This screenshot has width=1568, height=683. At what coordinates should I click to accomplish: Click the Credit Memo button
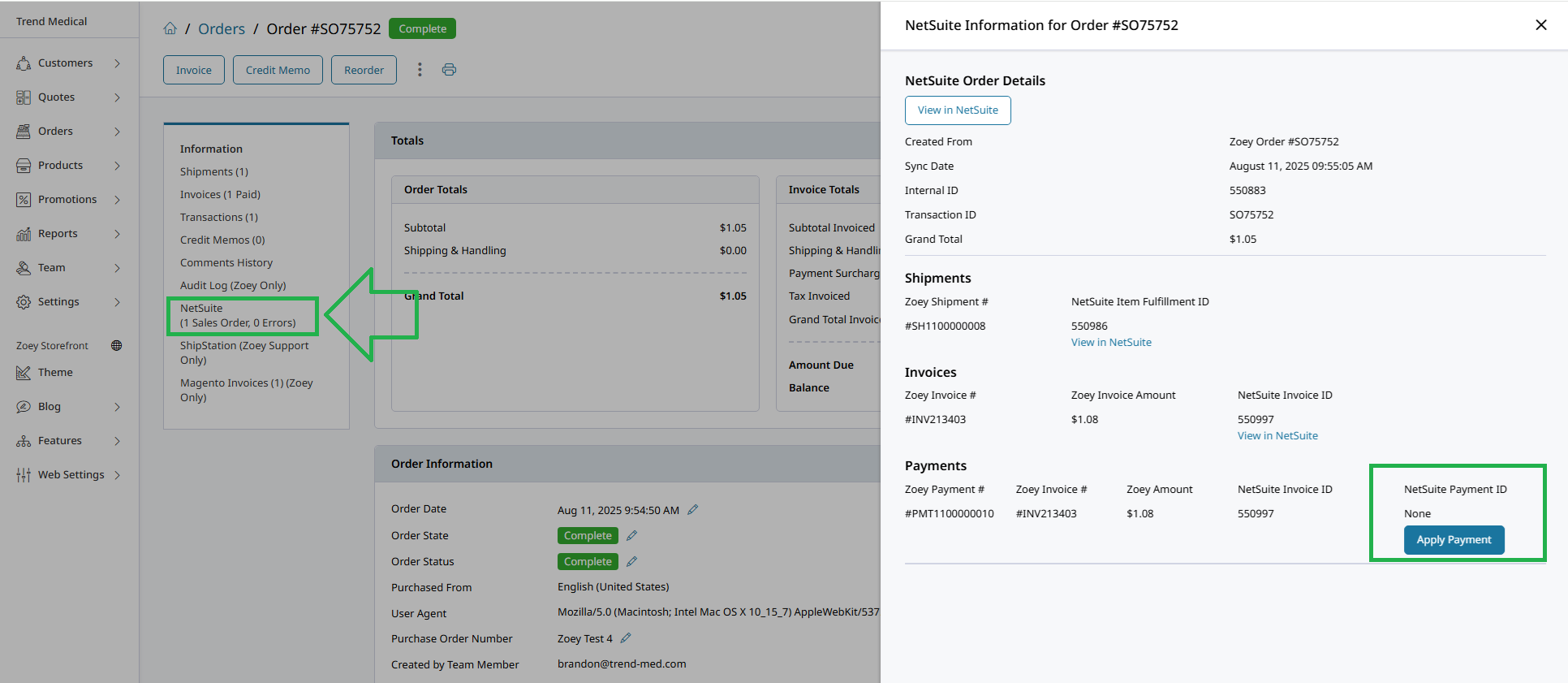tap(278, 70)
